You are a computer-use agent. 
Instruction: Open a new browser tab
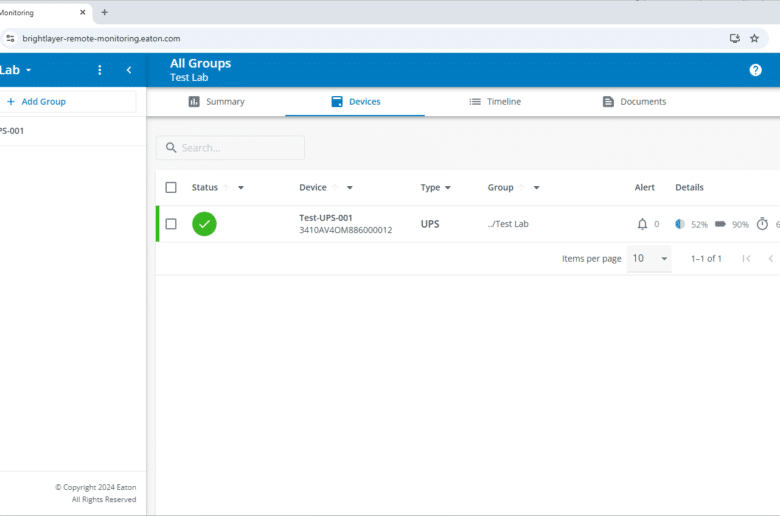pos(104,12)
